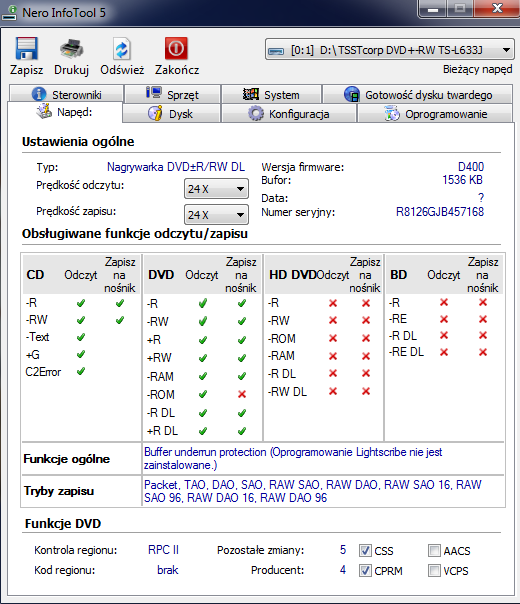Click the HD DVD column header
This screenshot has width=520, height=604.
tap(293, 275)
